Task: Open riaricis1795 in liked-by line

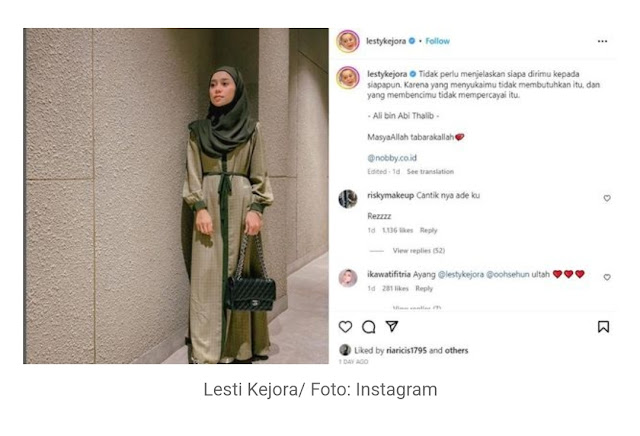Action: point(407,350)
